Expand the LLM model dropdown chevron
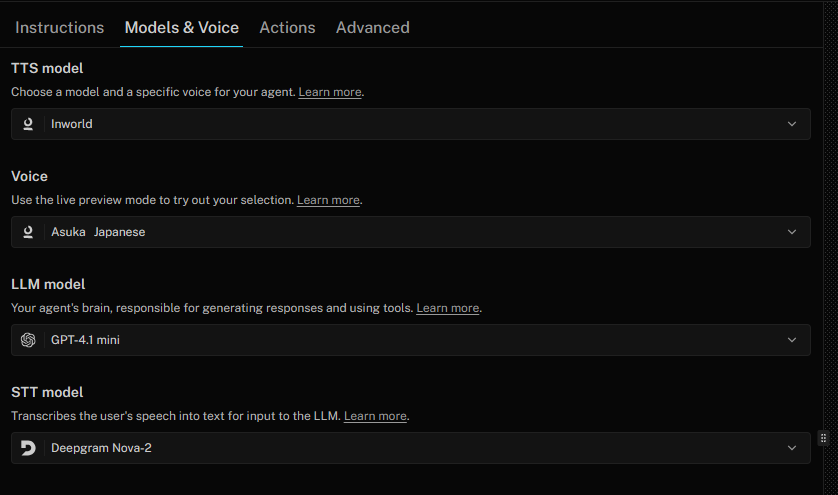The width and height of the screenshot is (838, 495). click(x=792, y=340)
